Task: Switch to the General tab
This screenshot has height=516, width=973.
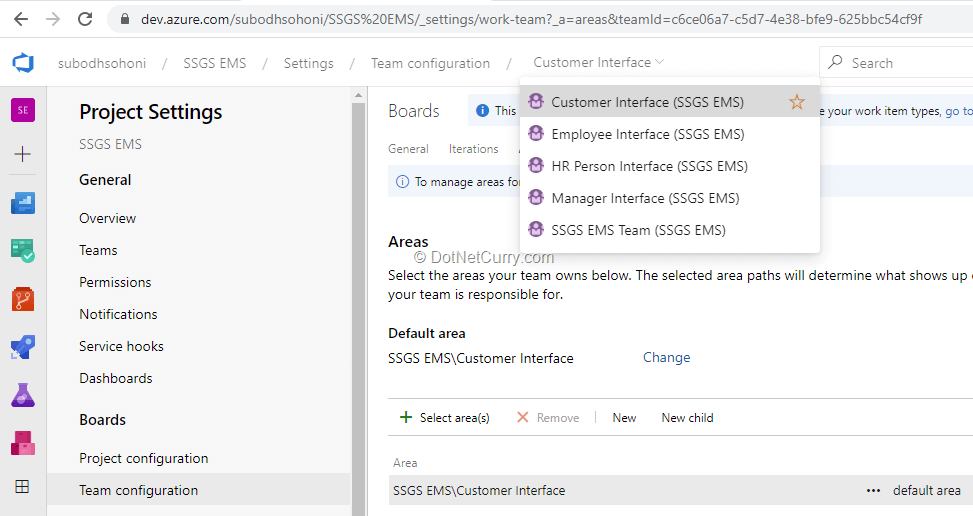Action: point(408,149)
